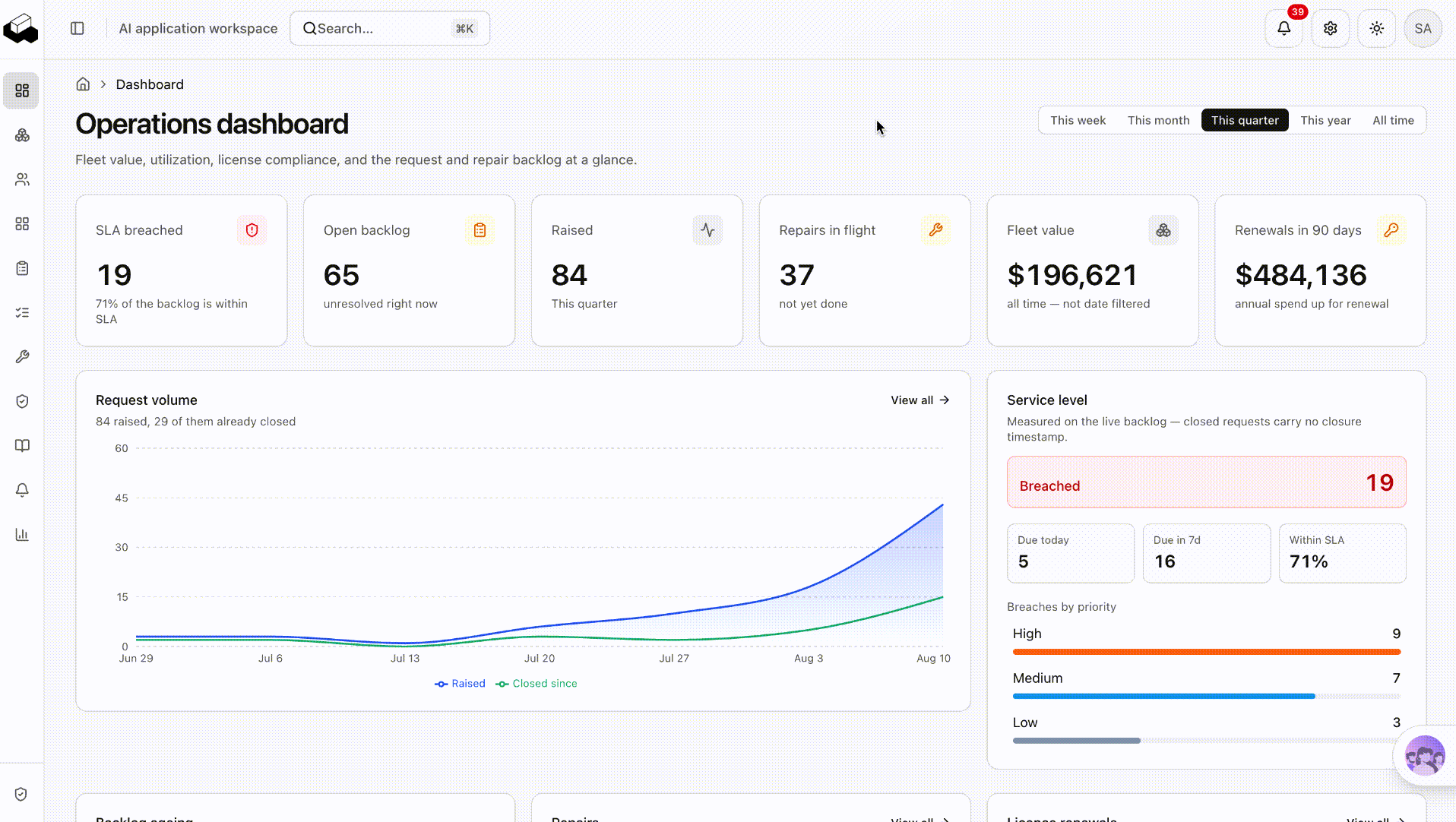This screenshot has width=1456, height=822.
Task: Open the people icon in sidebar
Action: click(x=22, y=179)
